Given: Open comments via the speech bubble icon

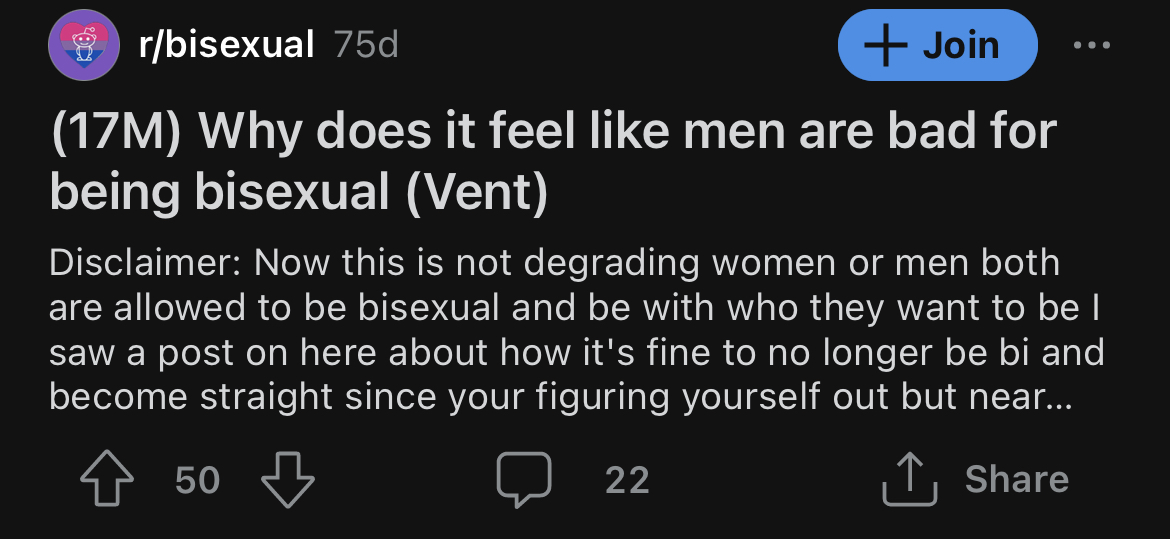Looking at the screenshot, I should tap(524, 479).
